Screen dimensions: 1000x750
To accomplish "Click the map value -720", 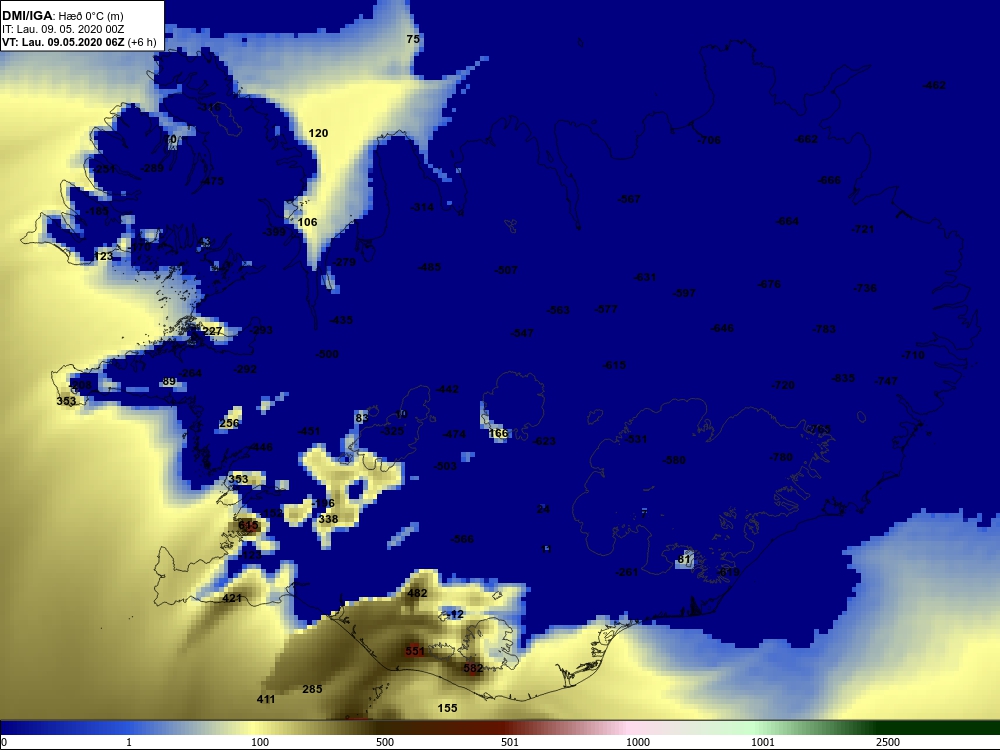I will (783, 385).
